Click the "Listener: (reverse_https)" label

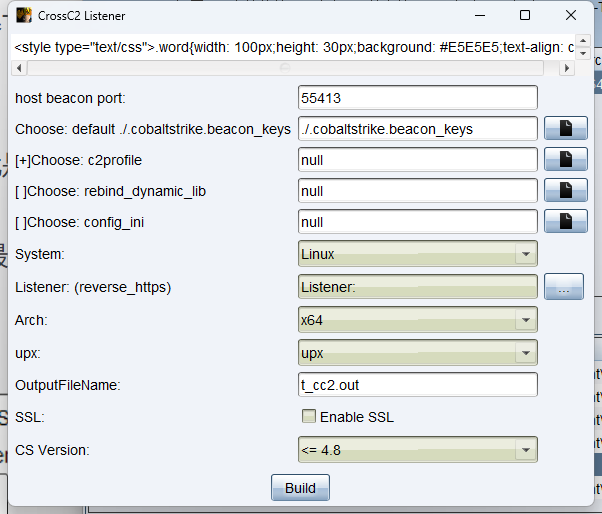click(93, 287)
